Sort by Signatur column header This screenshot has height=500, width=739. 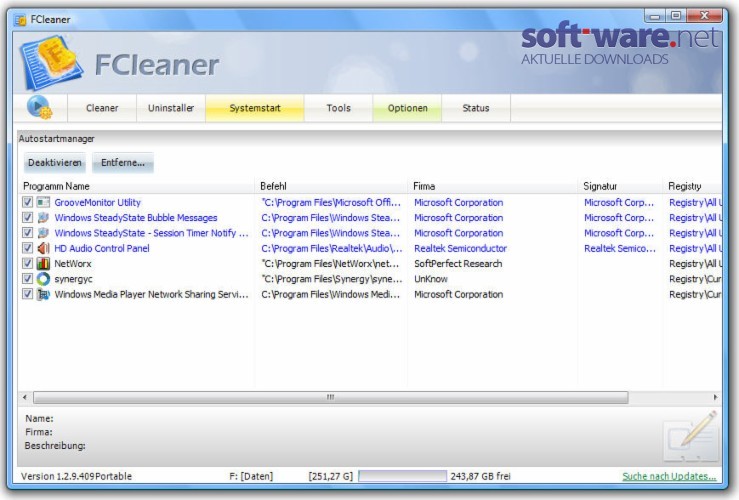(621, 186)
